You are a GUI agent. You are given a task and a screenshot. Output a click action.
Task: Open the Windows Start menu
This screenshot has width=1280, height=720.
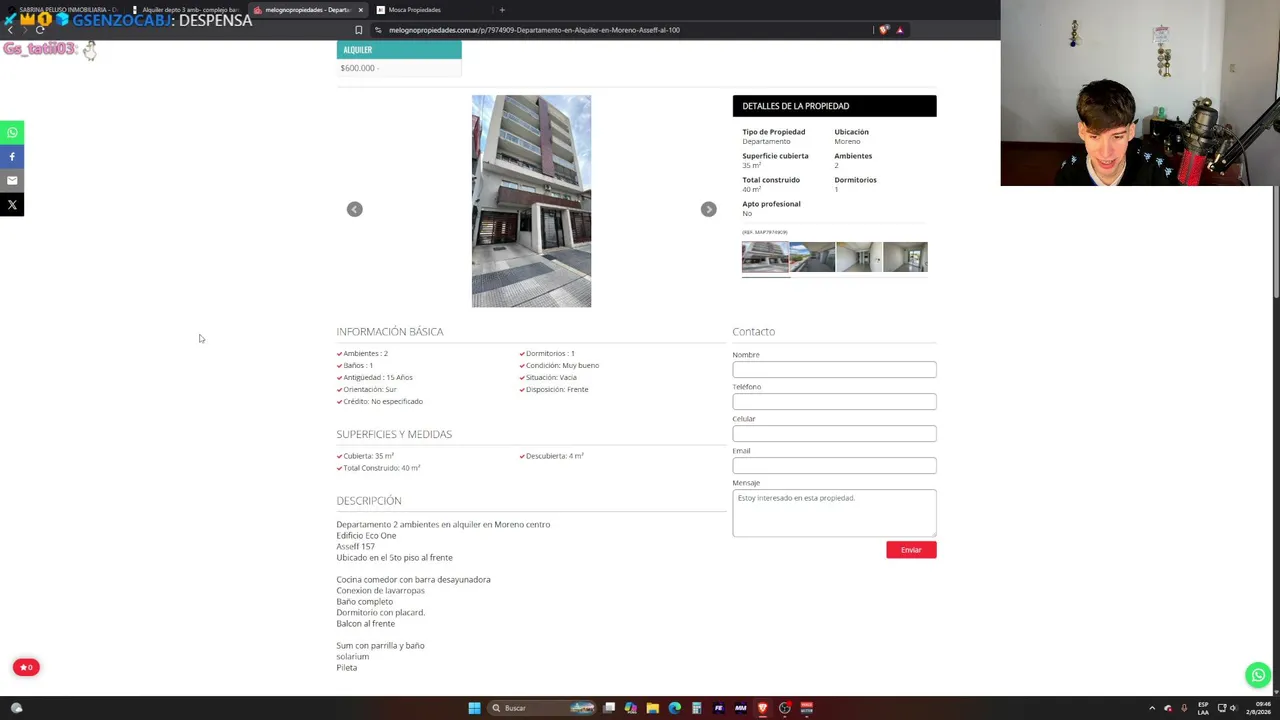click(474, 708)
